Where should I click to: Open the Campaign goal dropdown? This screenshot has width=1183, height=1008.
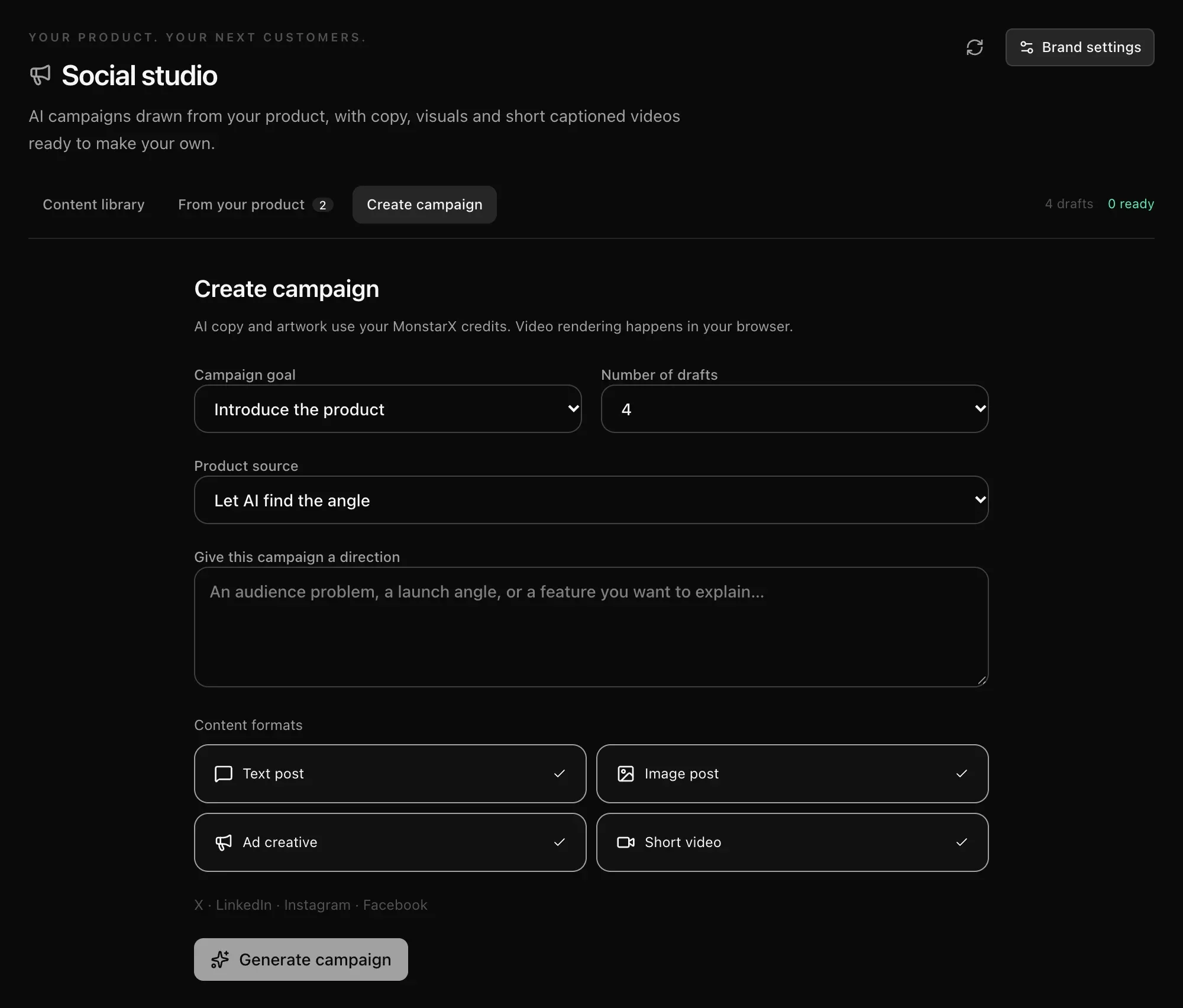387,409
